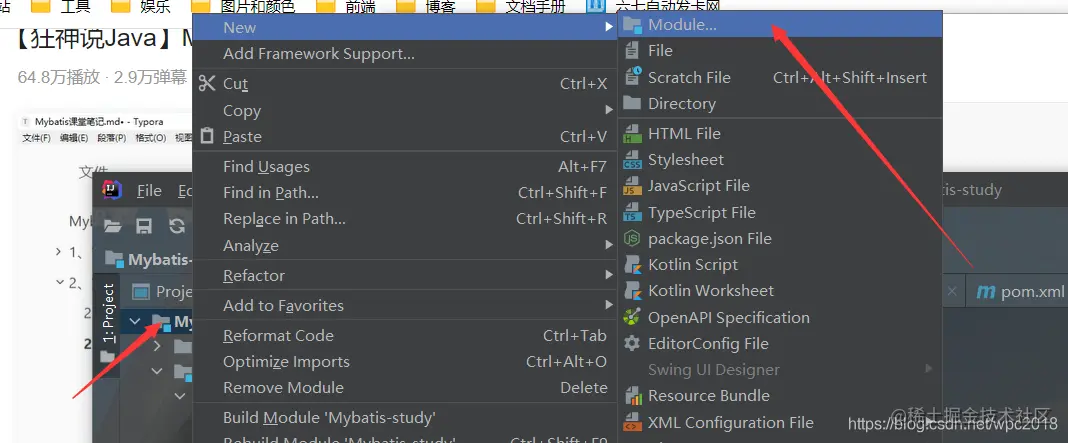Click the Kotlin Worksheet icon
The height and width of the screenshot is (443, 1068).
tap(633, 290)
